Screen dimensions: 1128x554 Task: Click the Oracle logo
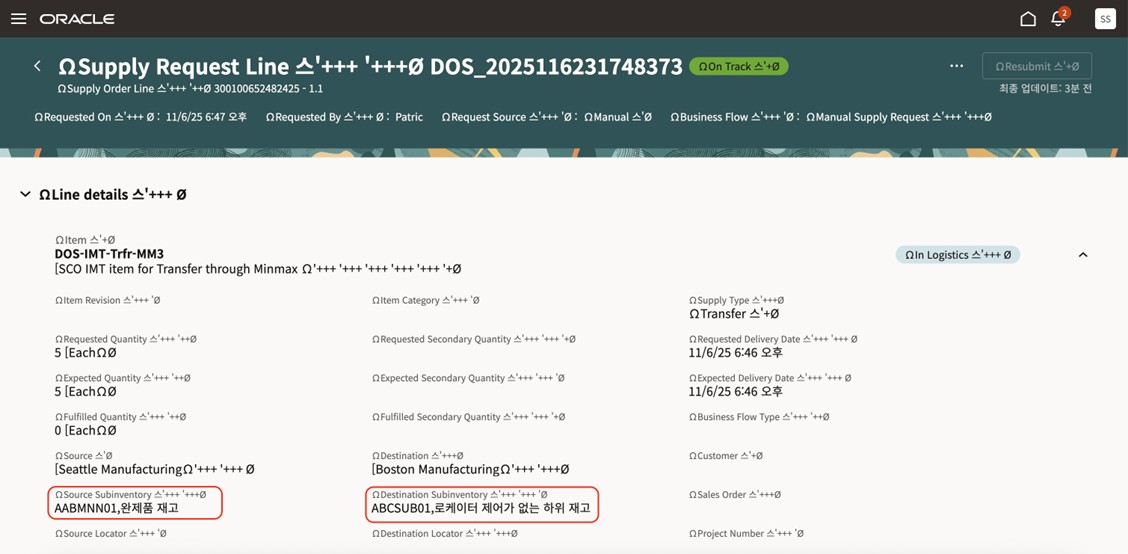(x=77, y=19)
